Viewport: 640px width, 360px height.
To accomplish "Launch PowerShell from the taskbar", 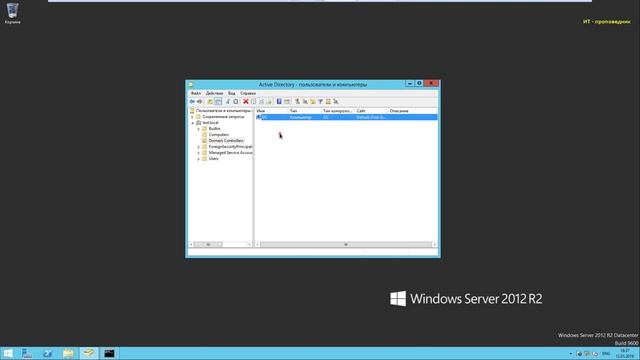I will 47,353.
